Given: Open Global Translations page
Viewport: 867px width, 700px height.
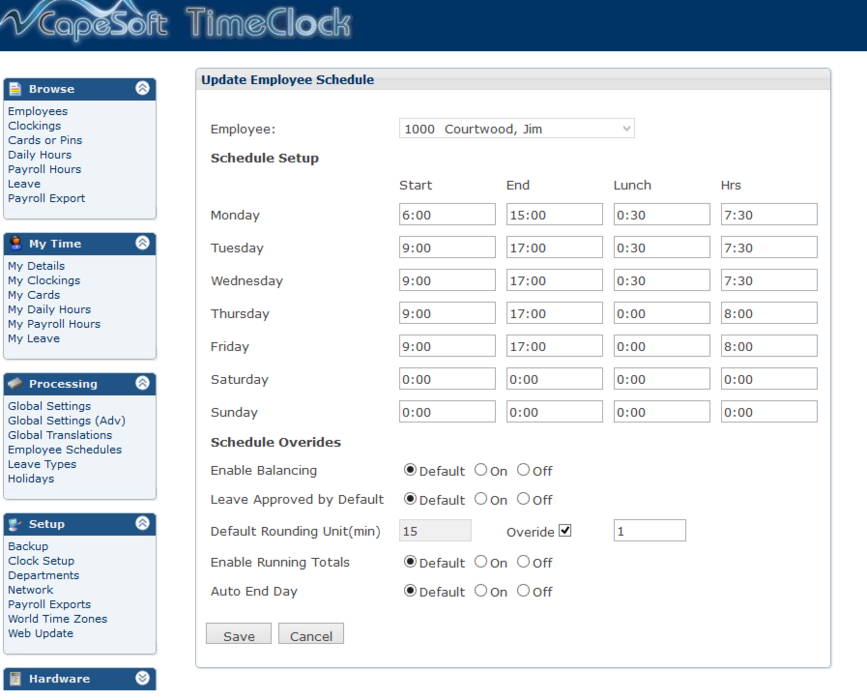Looking at the screenshot, I should (60, 435).
